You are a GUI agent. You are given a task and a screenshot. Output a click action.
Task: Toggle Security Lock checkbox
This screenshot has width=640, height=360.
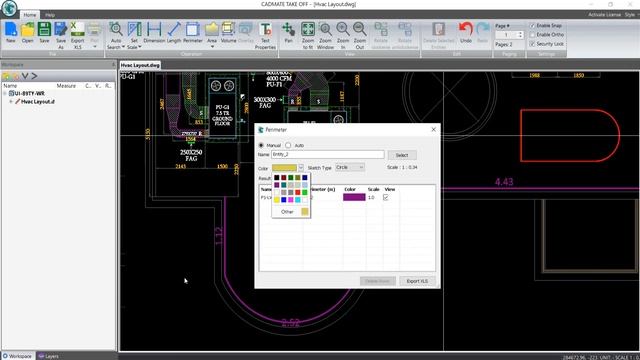pyautogui.click(x=532, y=44)
